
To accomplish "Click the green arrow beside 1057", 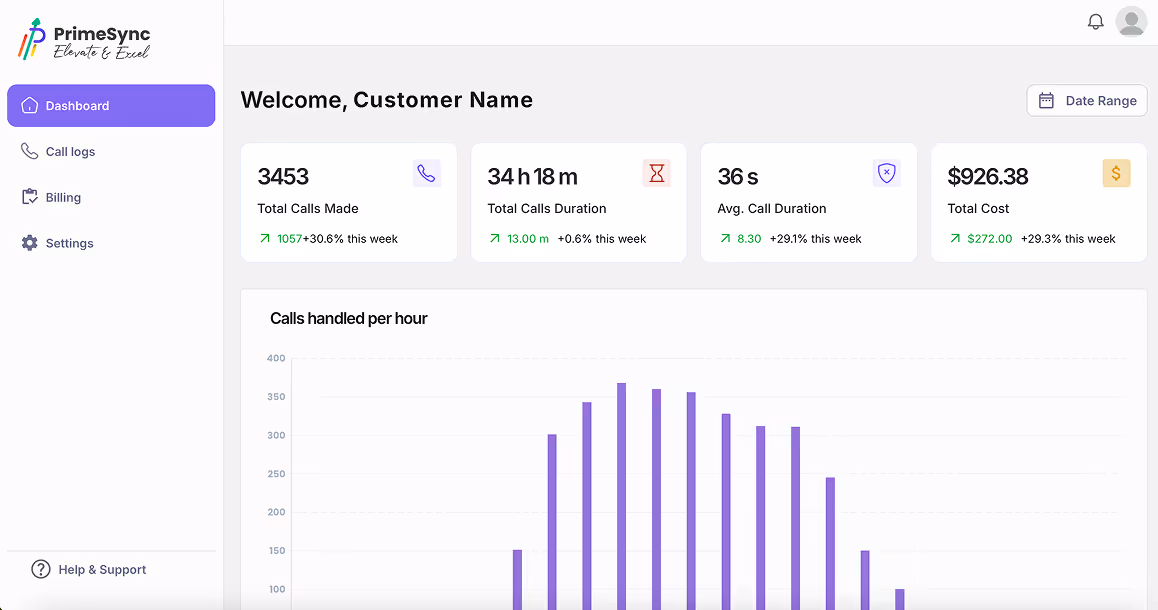I will click(264, 239).
